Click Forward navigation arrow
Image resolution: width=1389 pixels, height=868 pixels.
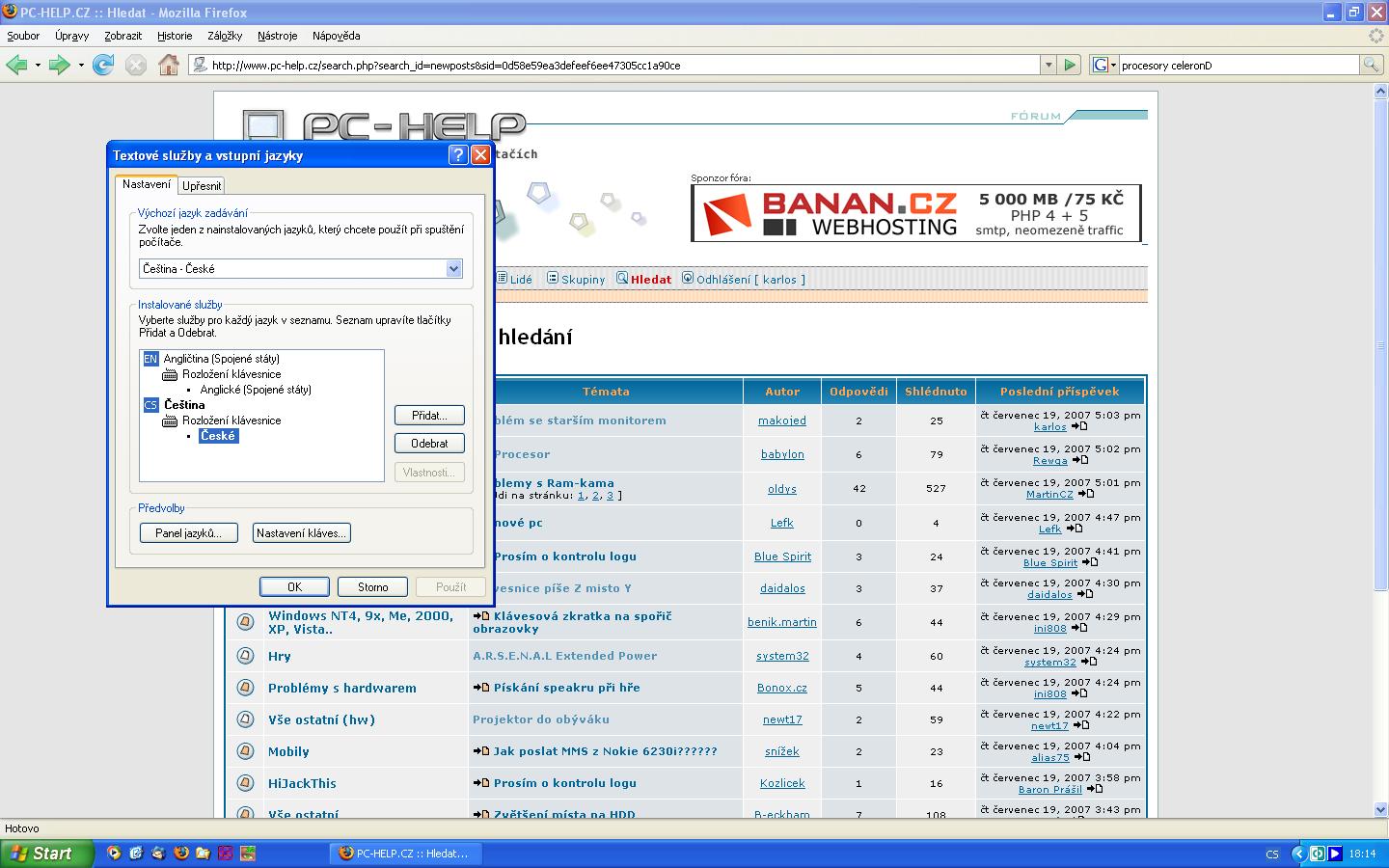click(59, 66)
